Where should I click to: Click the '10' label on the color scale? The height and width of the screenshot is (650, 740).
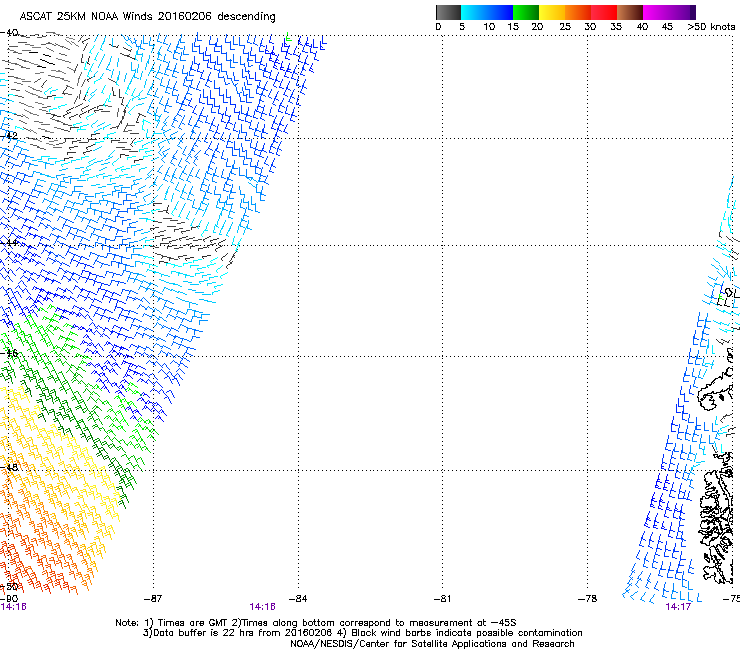tap(489, 27)
